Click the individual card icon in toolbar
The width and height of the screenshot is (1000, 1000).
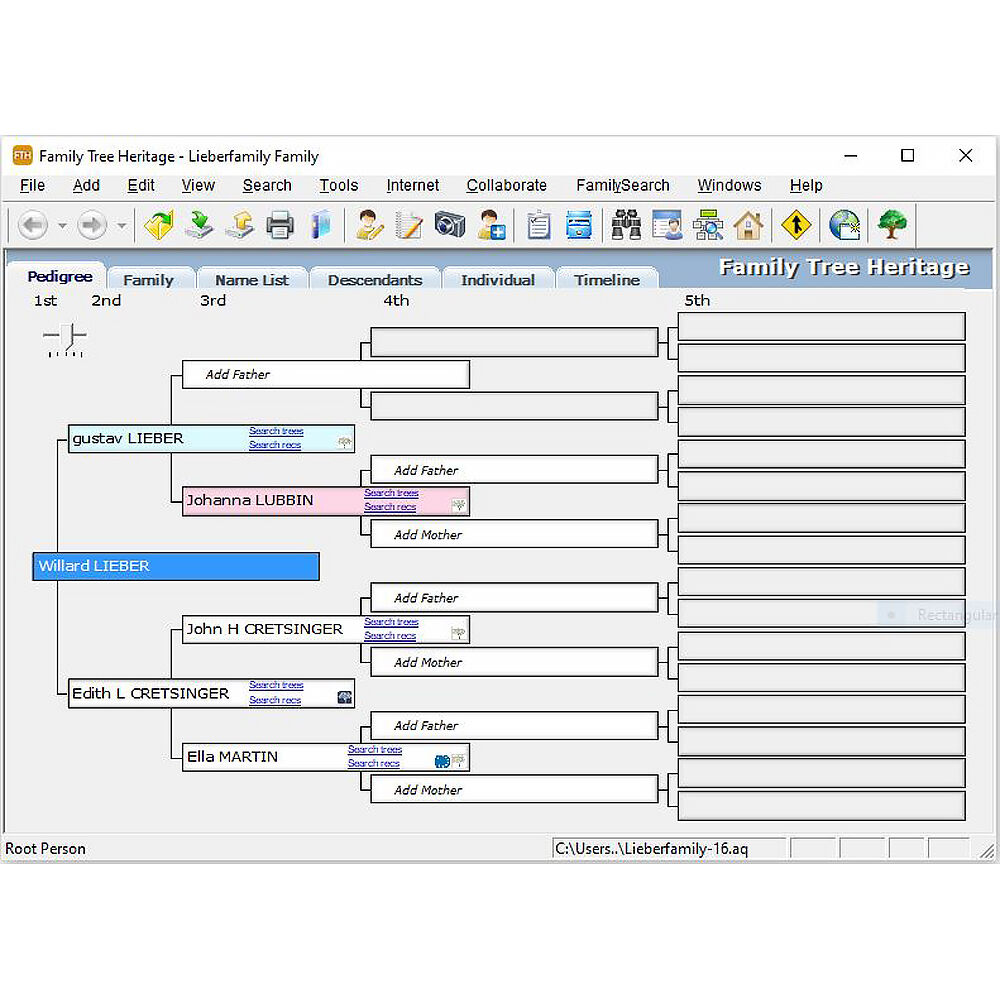click(x=667, y=225)
